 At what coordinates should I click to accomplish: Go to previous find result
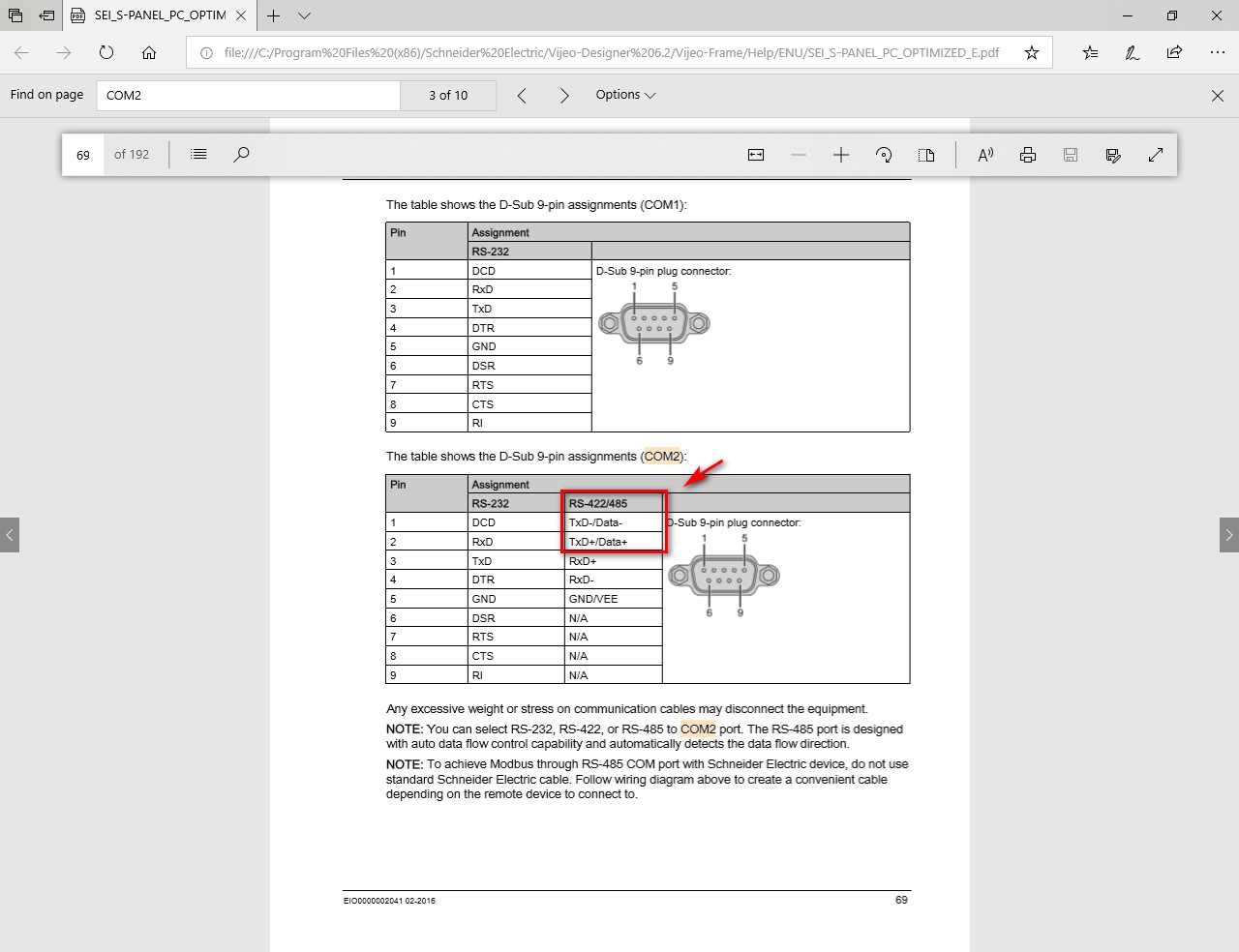pos(522,95)
